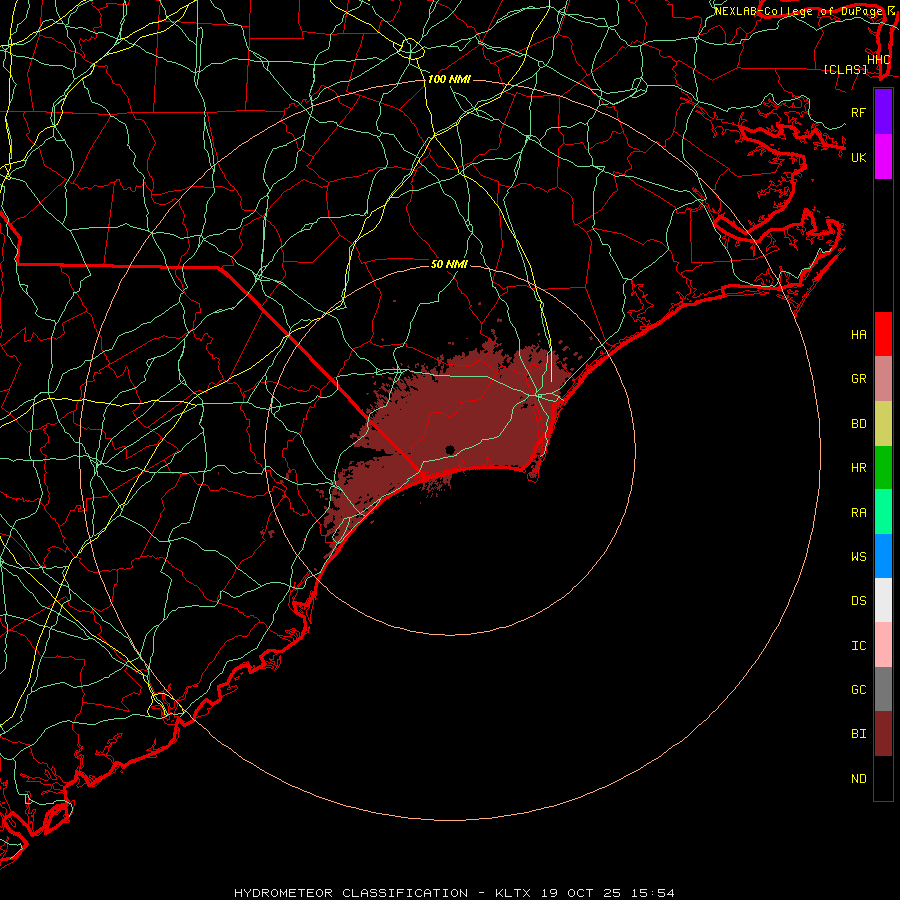Click the 'BI' legend label
This screenshot has height=900, width=900.
coord(859,734)
